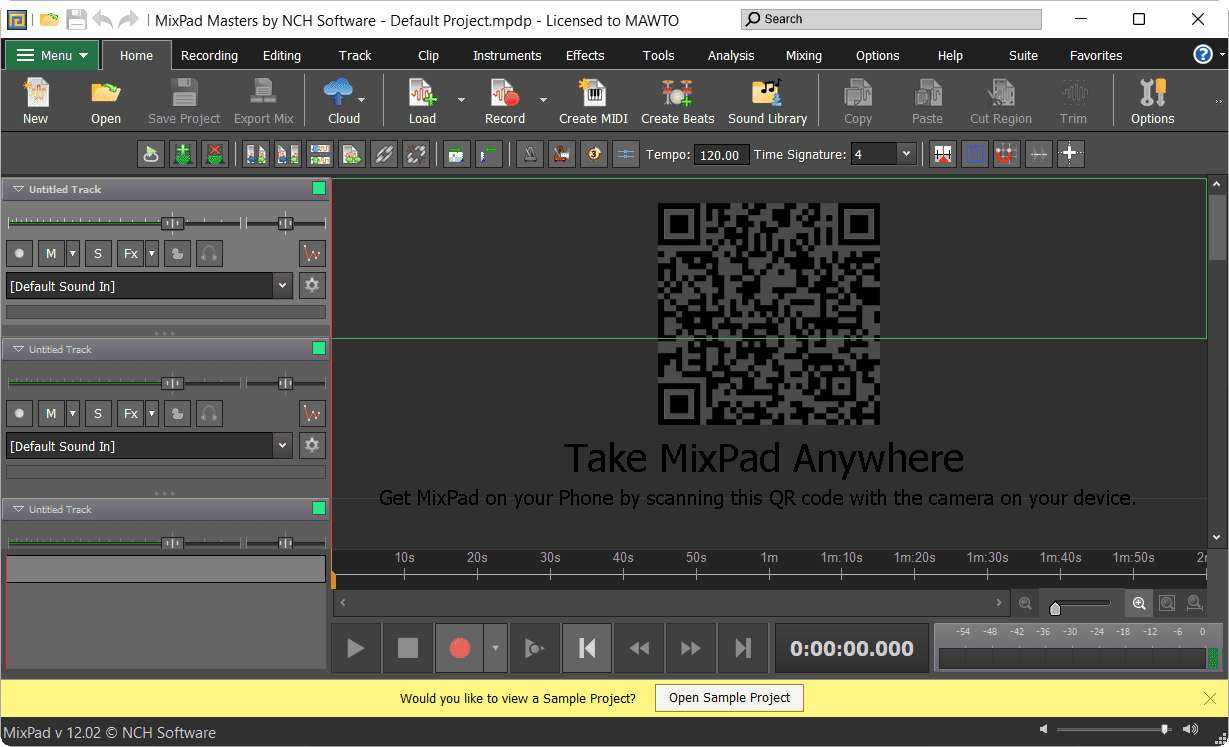
Task: Toggle Fx on the first track
Action: (x=131, y=253)
